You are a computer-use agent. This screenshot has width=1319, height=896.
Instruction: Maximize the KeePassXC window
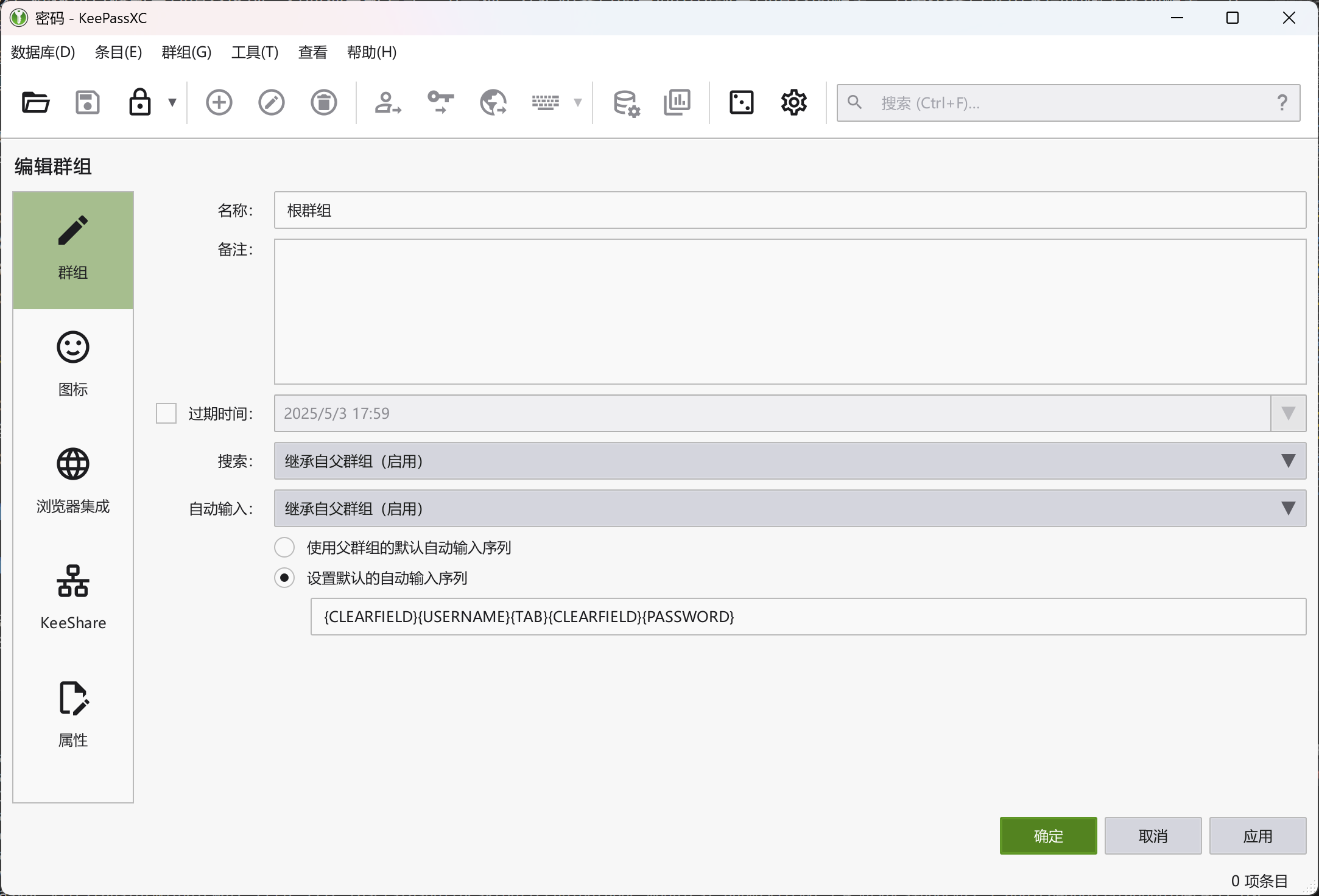click(1233, 18)
